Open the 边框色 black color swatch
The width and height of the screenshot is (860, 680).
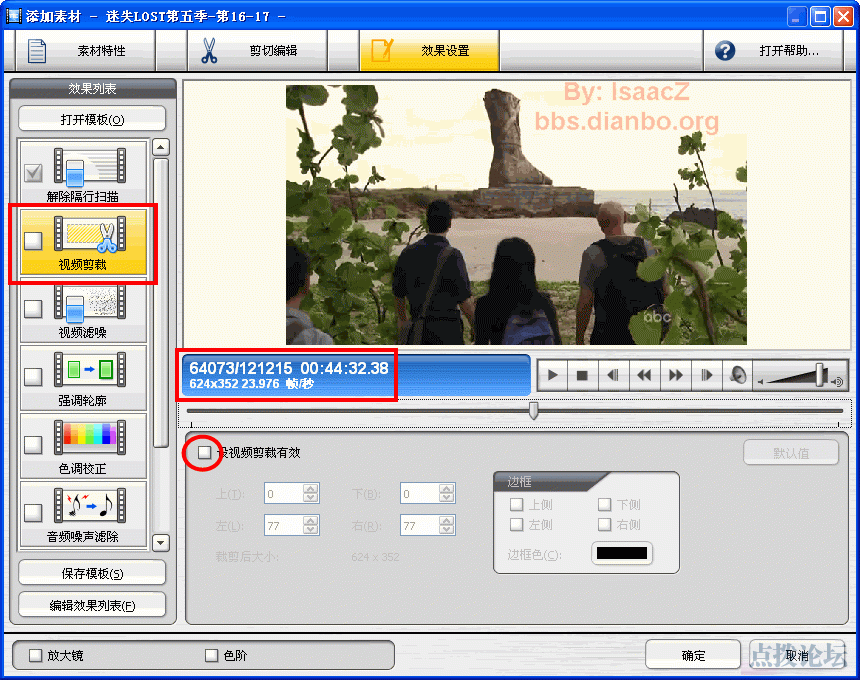coord(621,553)
